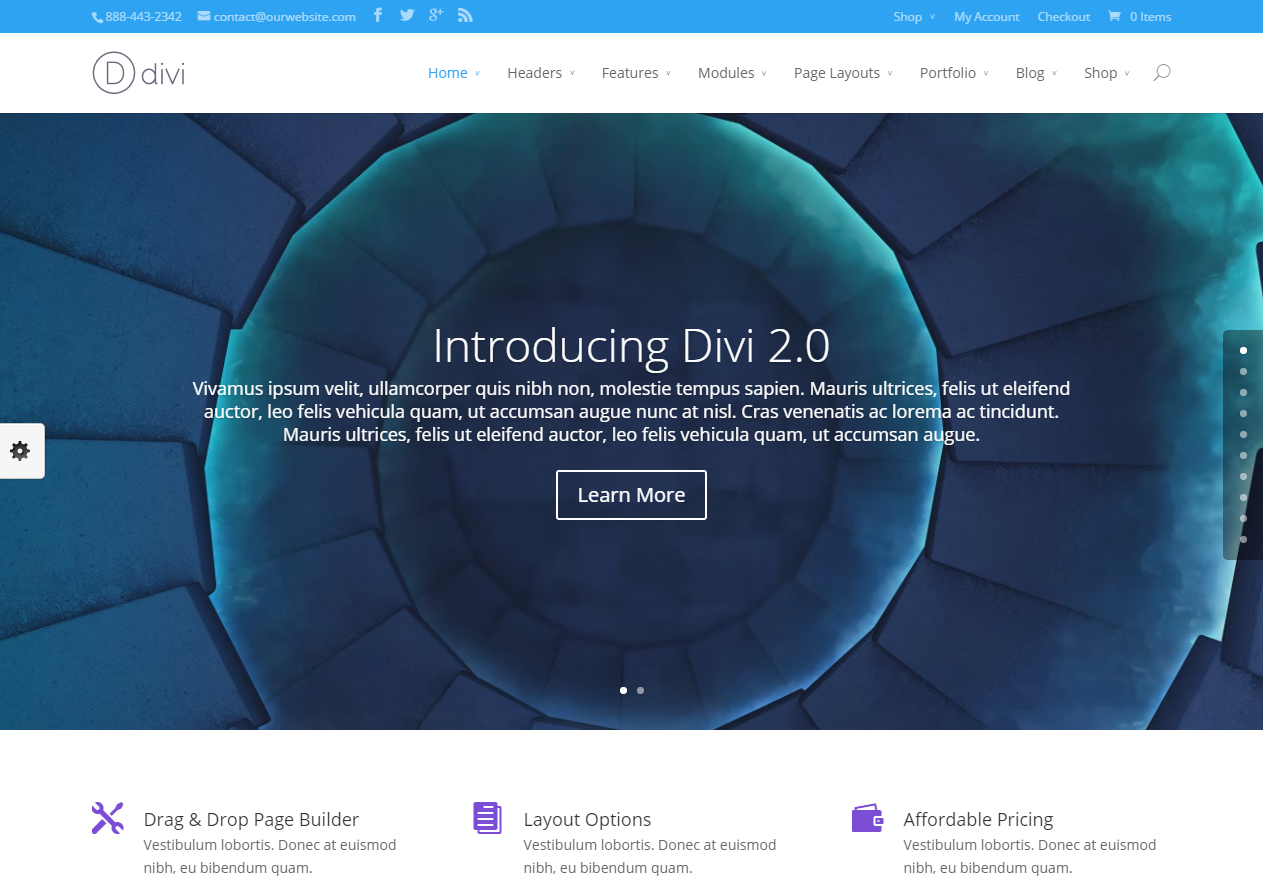Click the Drag & Drop Page Builder heading
1263x882 pixels.
[251, 819]
